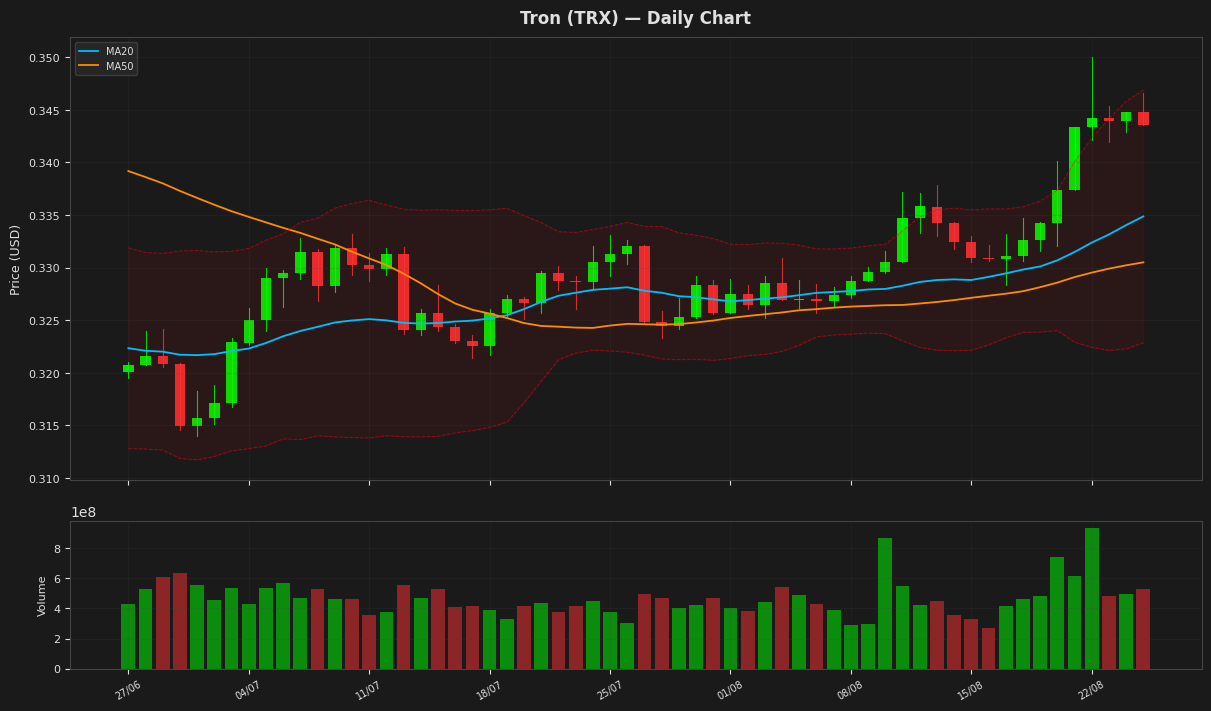This screenshot has height=711, width=1211.
Task: Click the 1e8 volume scale exponent
Action: [x=83, y=513]
